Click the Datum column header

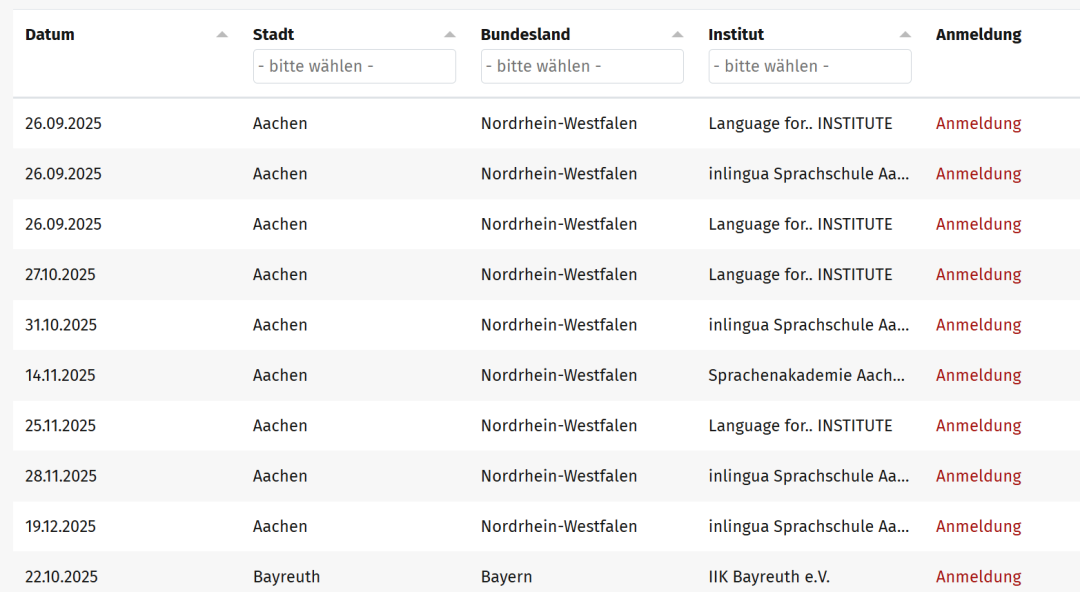50,35
